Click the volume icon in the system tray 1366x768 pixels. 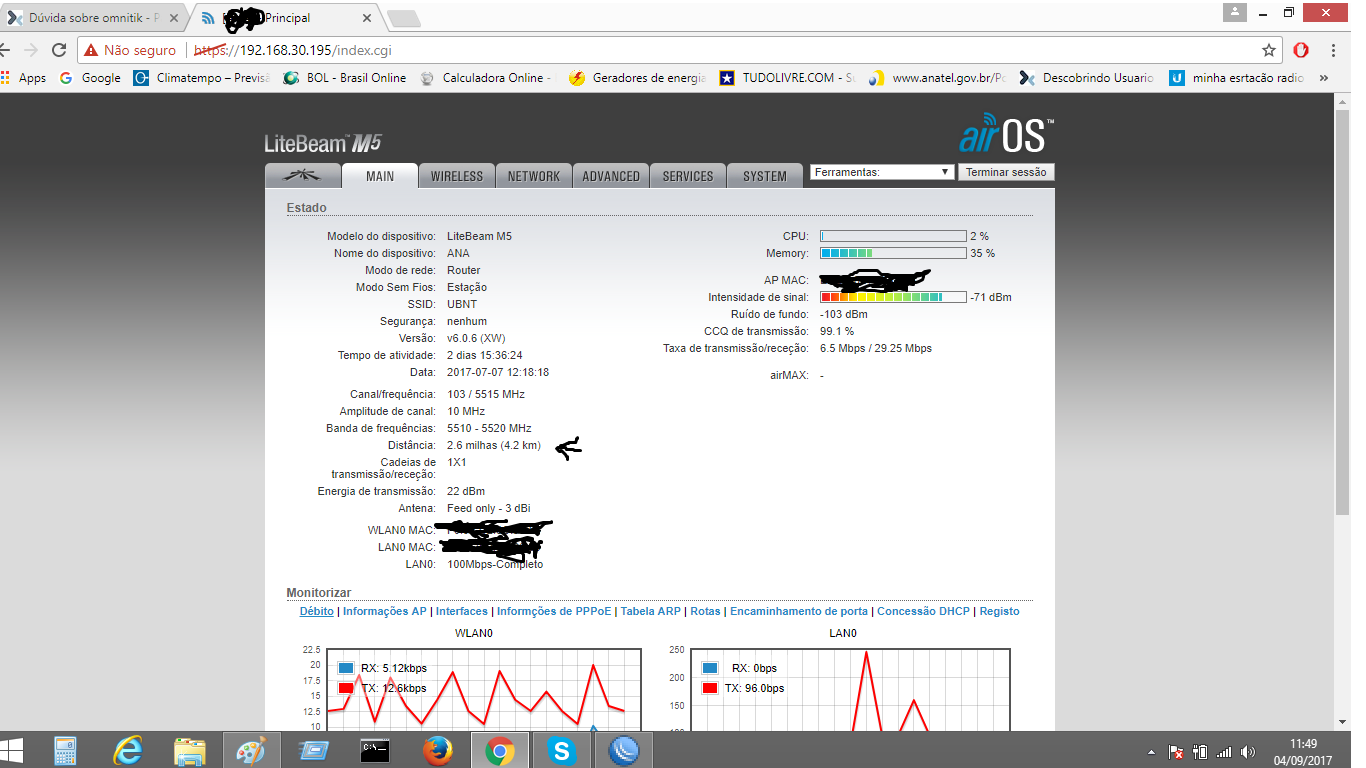pyautogui.click(x=1247, y=752)
